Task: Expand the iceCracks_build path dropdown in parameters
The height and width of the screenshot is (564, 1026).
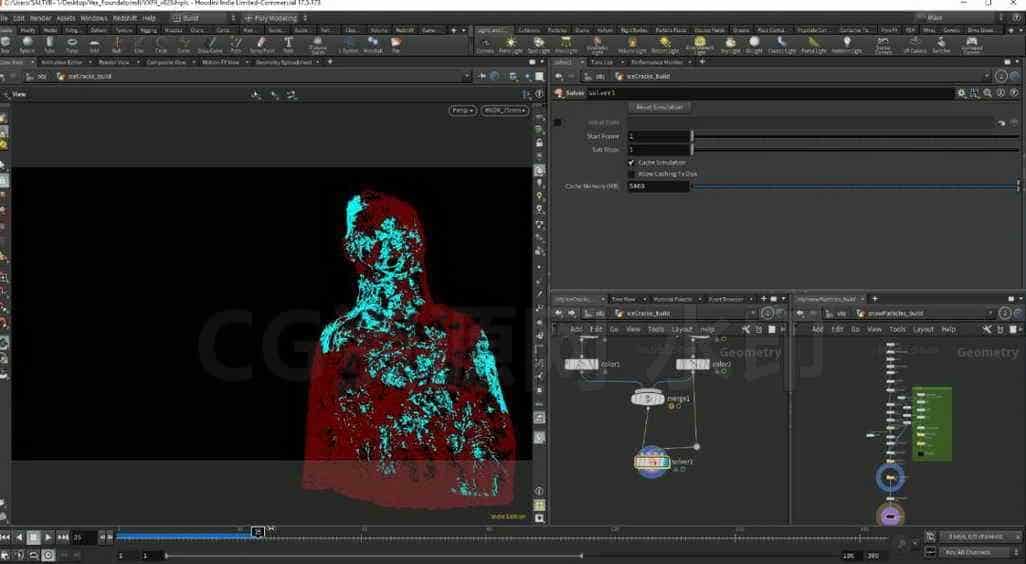Action: click(x=987, y=77)
